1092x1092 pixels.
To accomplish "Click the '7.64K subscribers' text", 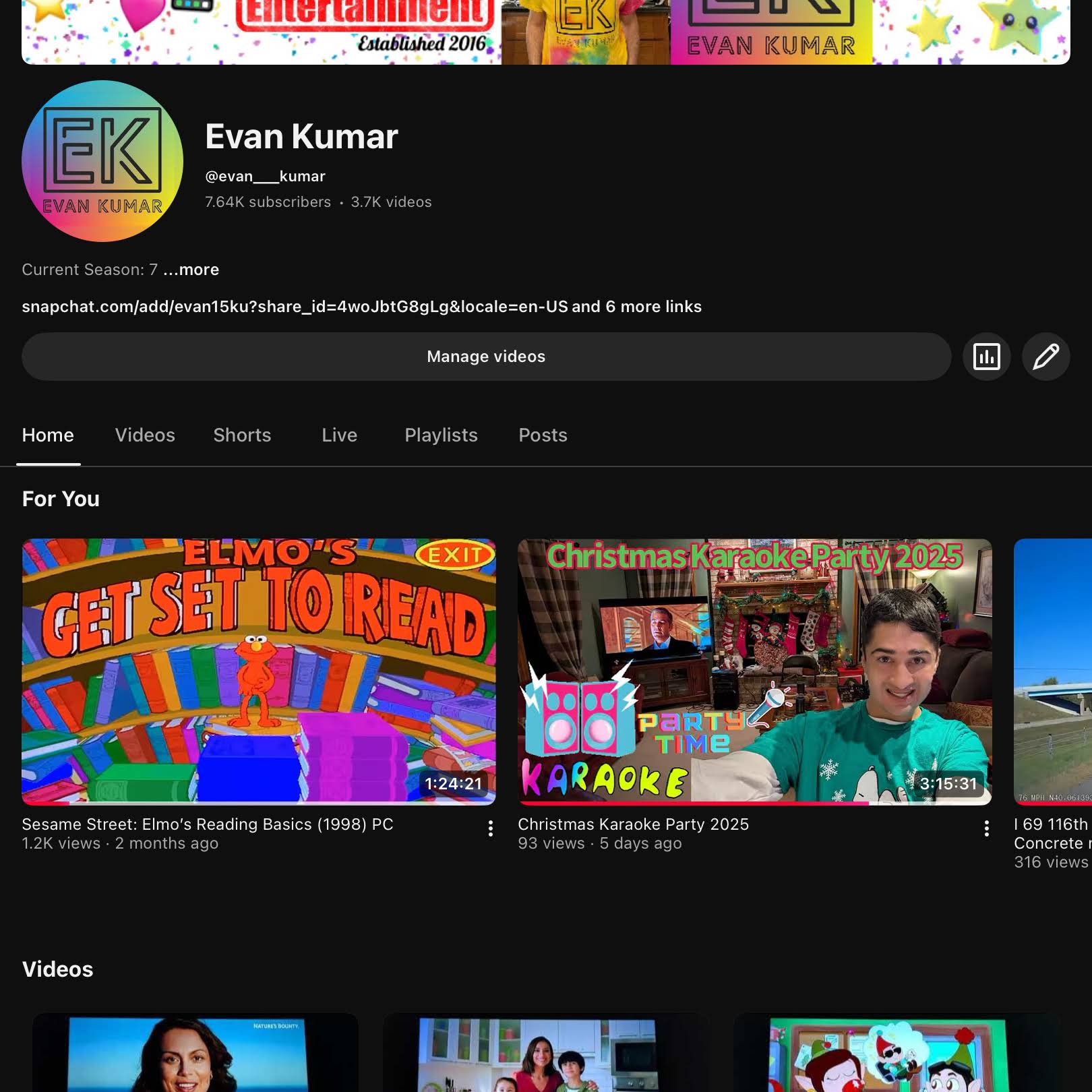I will point(268,202).
